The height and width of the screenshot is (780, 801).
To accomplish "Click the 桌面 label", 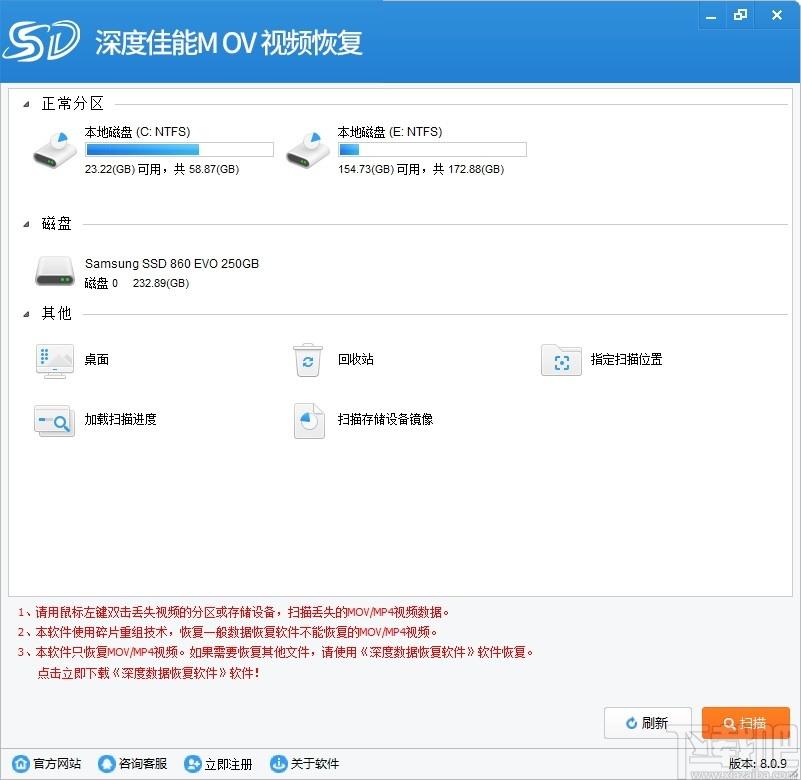I will tap(97, 359).
